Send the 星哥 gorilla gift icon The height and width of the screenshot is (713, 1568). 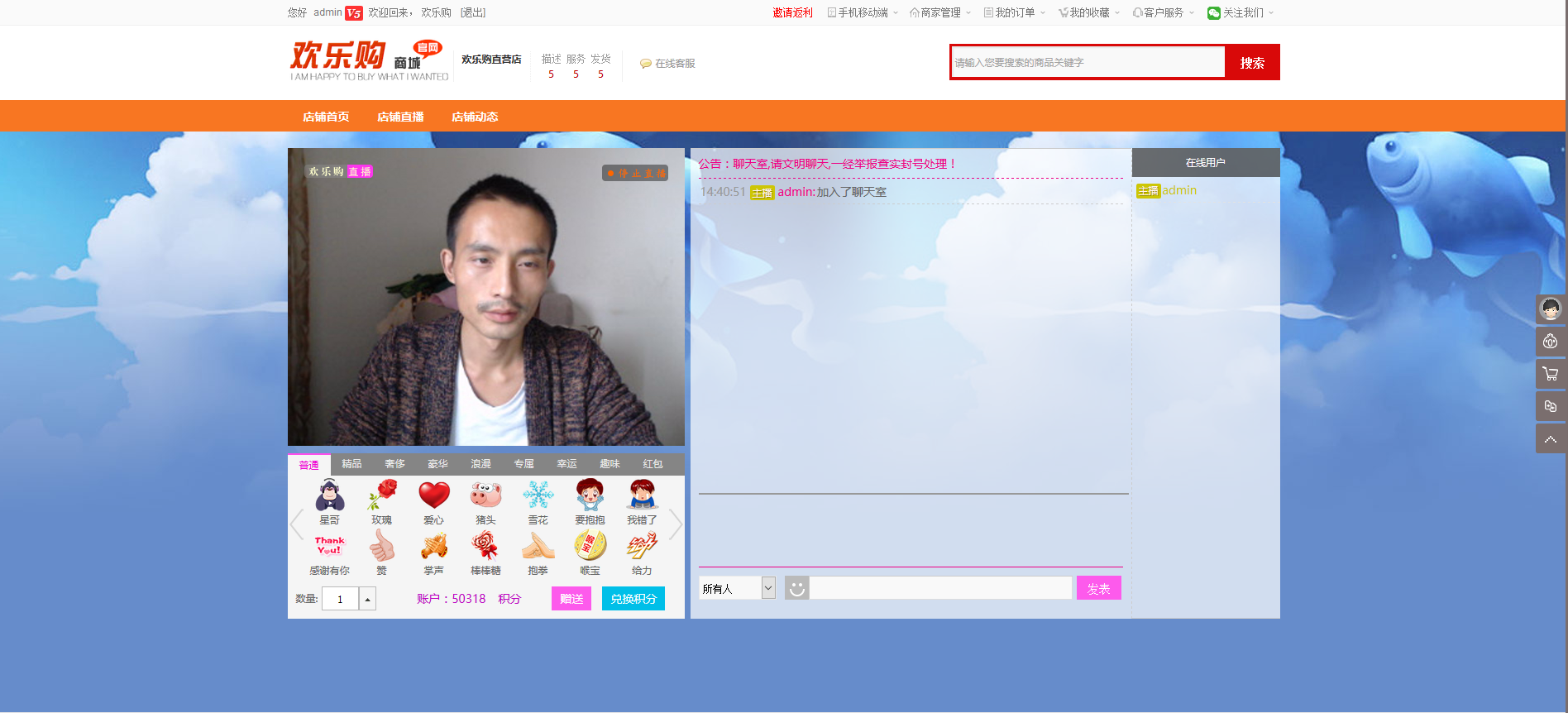click(x=330, y=495)
